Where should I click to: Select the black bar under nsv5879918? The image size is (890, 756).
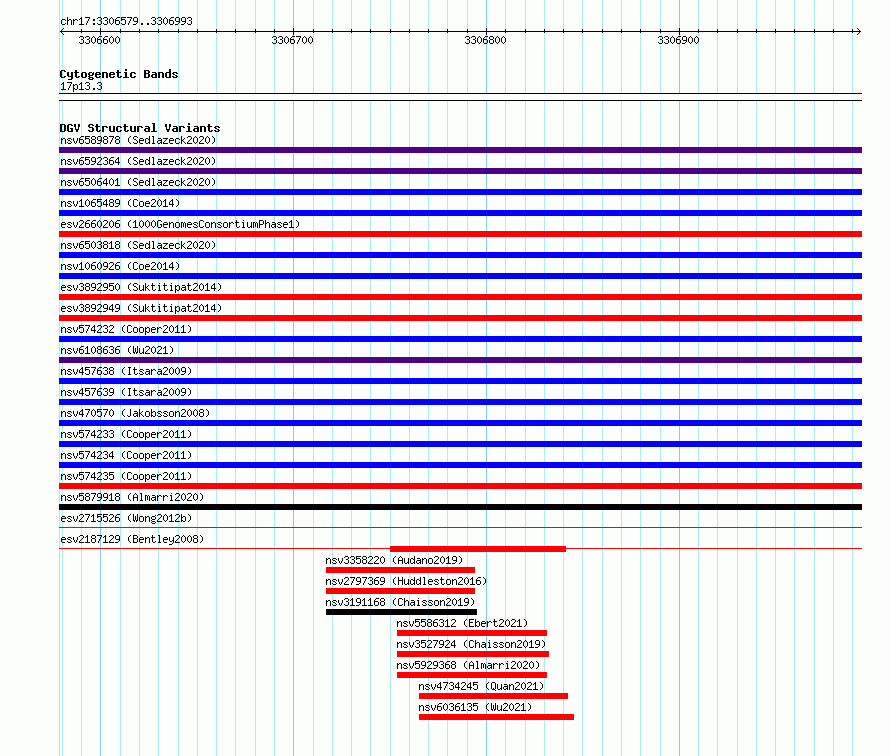point(460,507)
